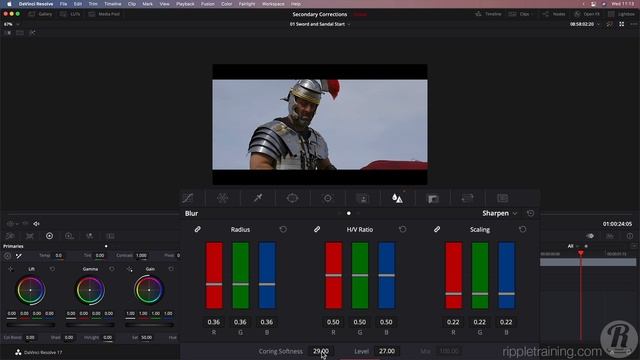Open the Fairlight menu
This screenshot has height=360, width=640.
(247, 4)
